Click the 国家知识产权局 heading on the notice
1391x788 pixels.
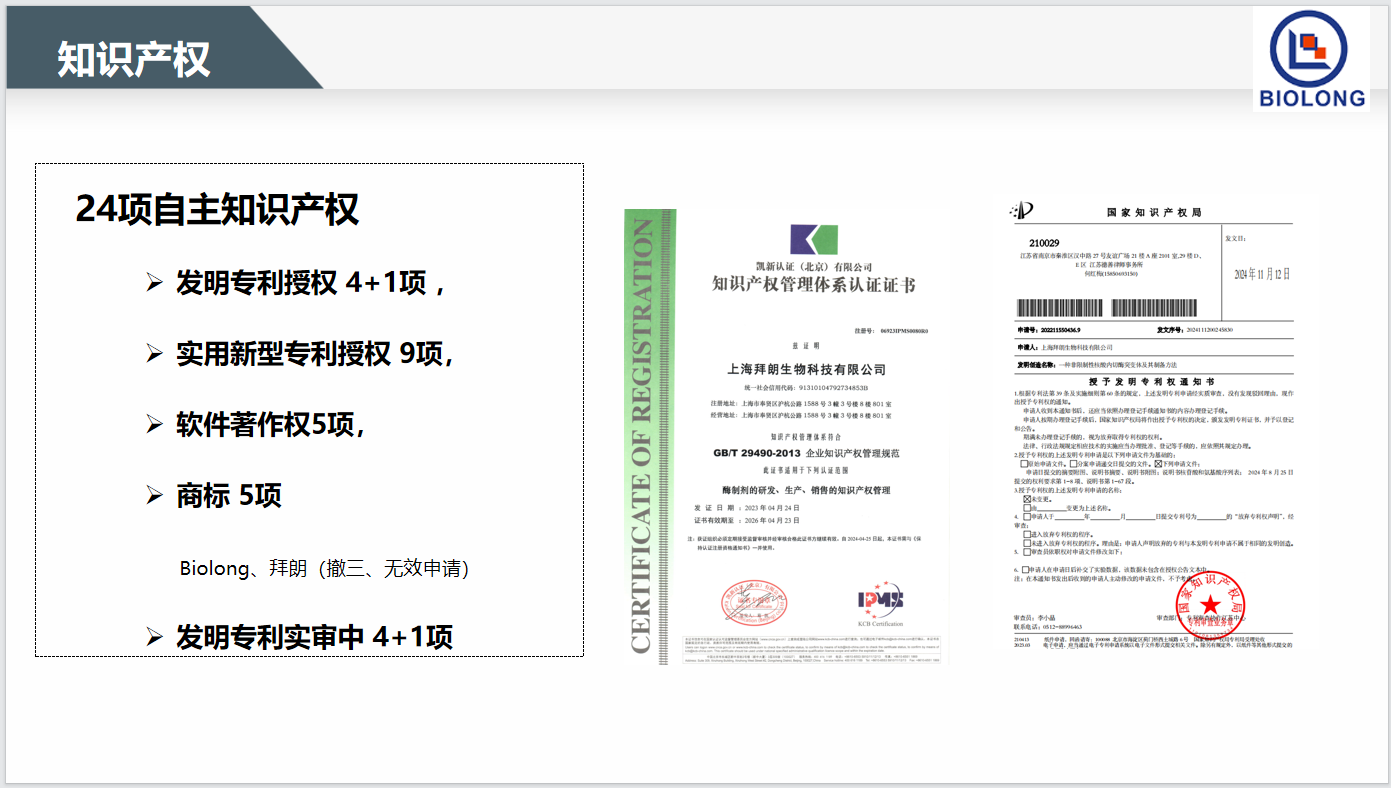pyautogui.click(x=1153, y=213)
